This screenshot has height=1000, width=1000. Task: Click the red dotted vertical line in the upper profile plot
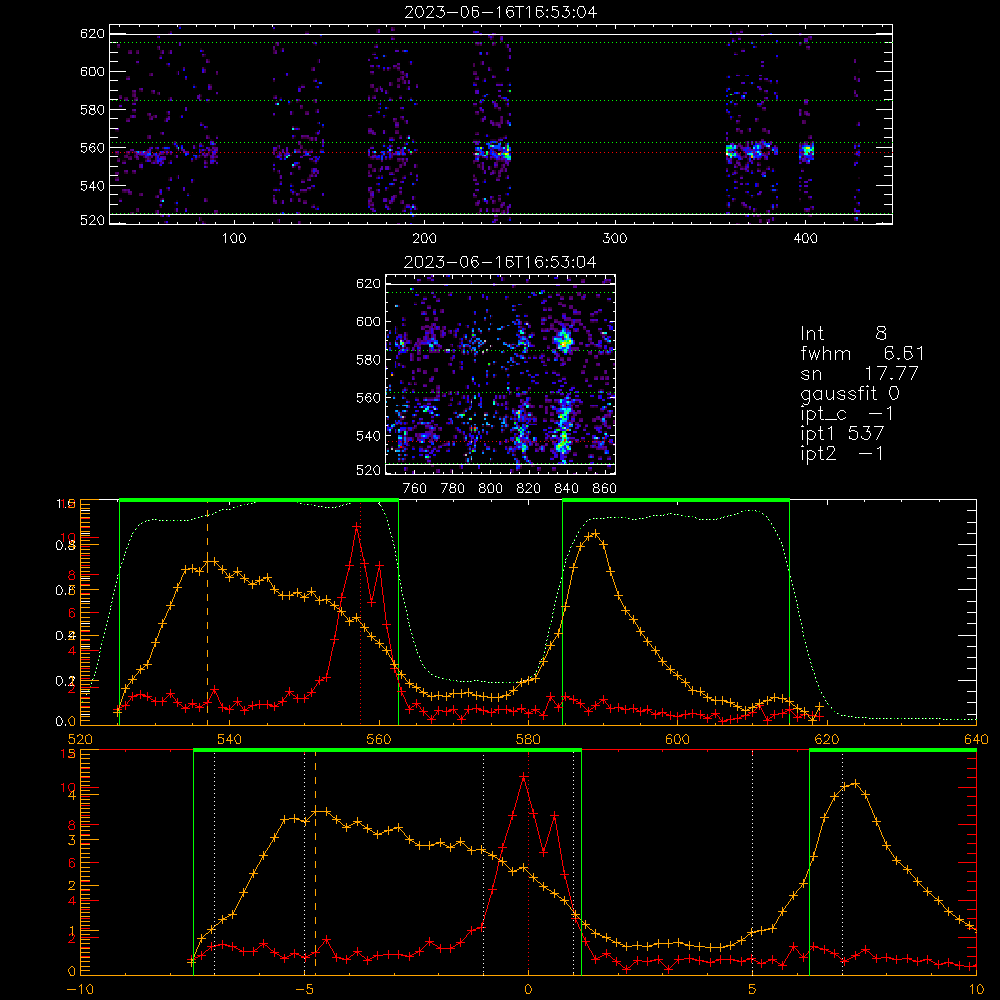tap(360, 612)
